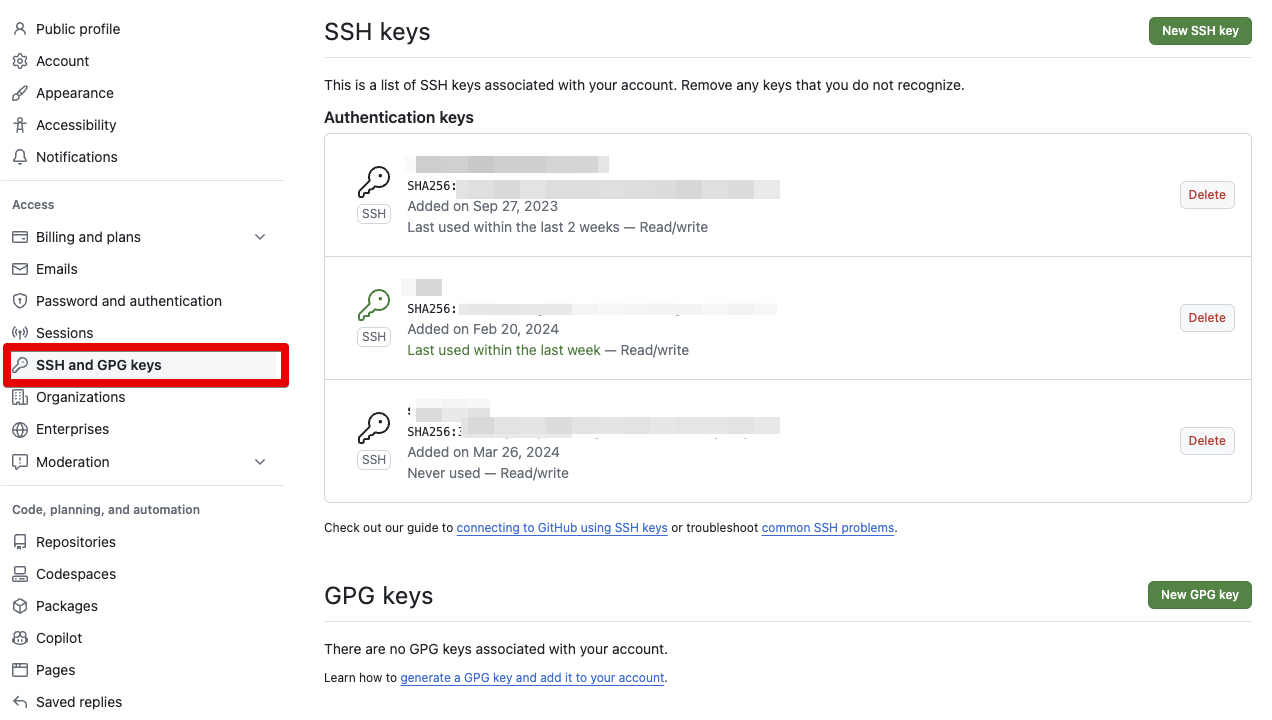Click the New SSH key button
This screenshot has height=720, width=1272.
(x=1200, y=31)
